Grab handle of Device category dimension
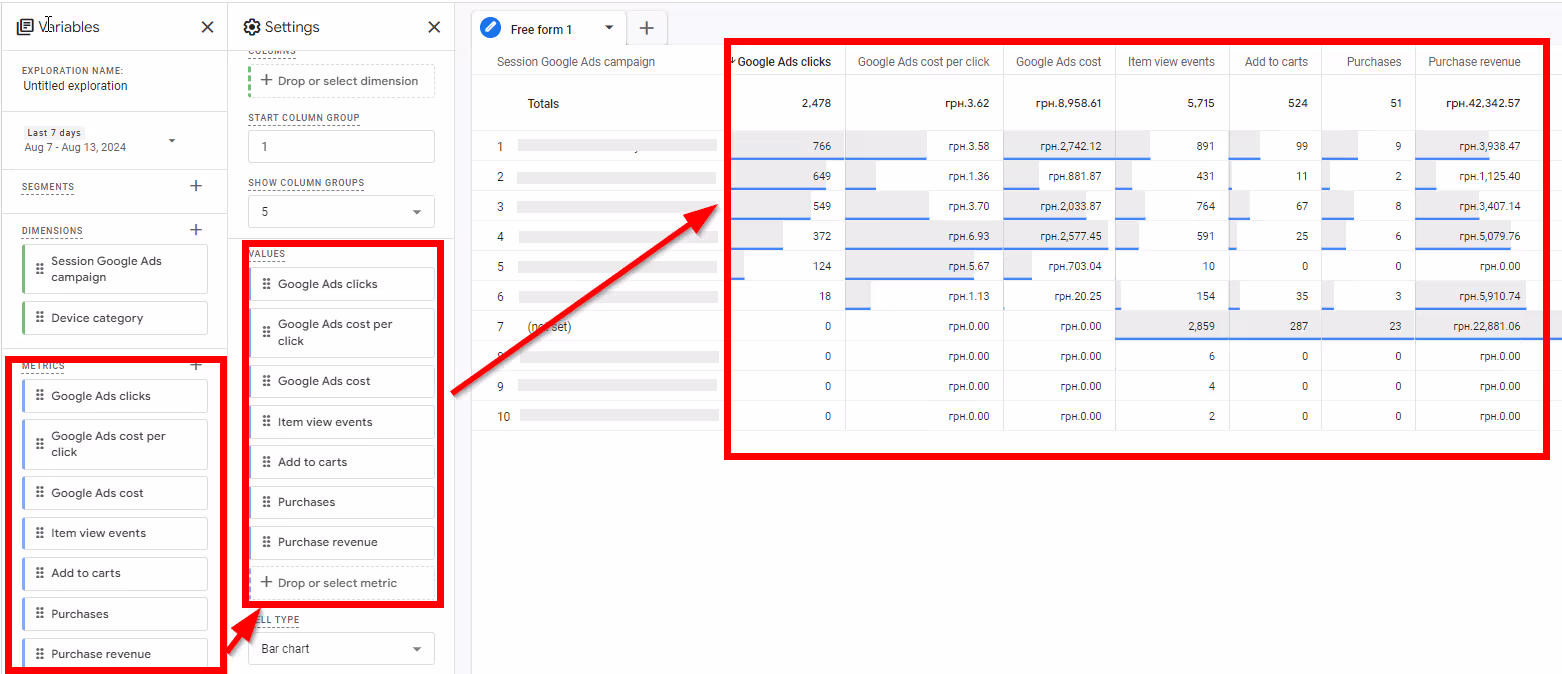Screen dimensions: 1562x674 [39, 318]
